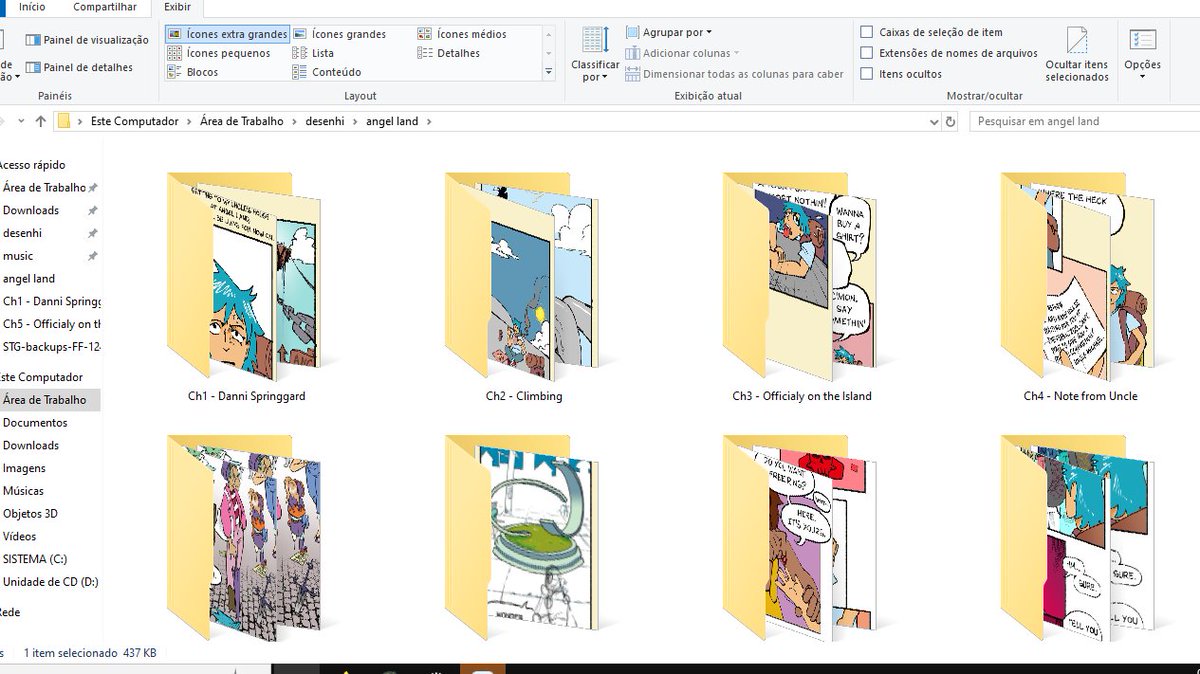Select music in quick access

(x=18, y=256)
